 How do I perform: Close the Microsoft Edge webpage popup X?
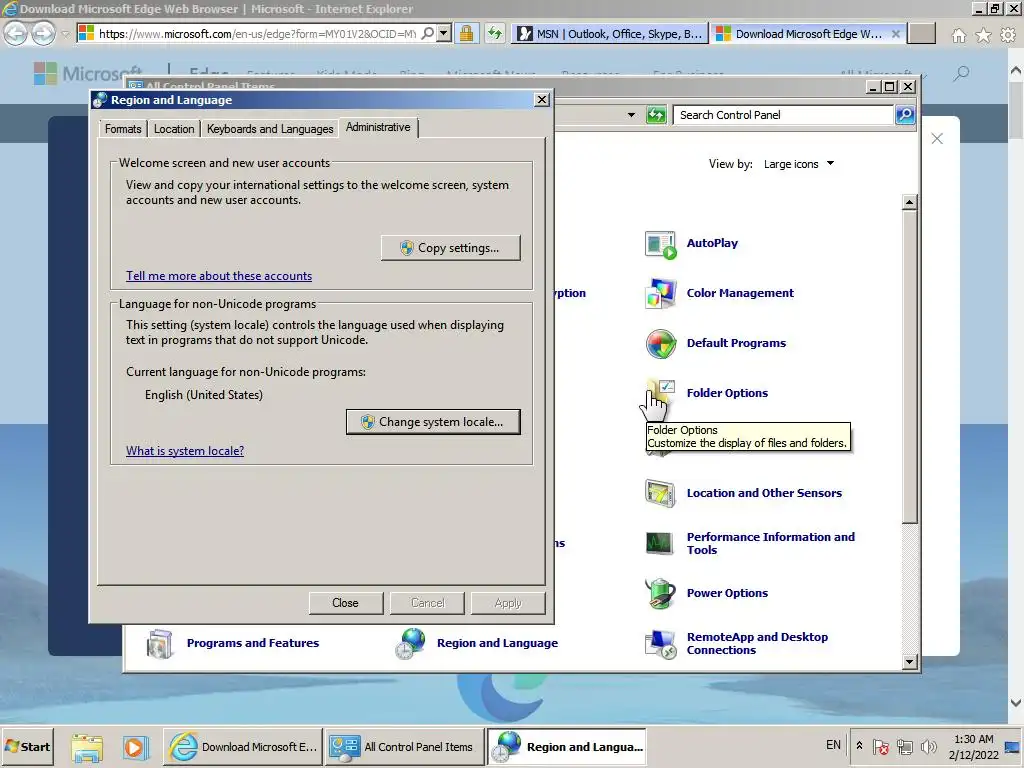[x=937, y=138]
